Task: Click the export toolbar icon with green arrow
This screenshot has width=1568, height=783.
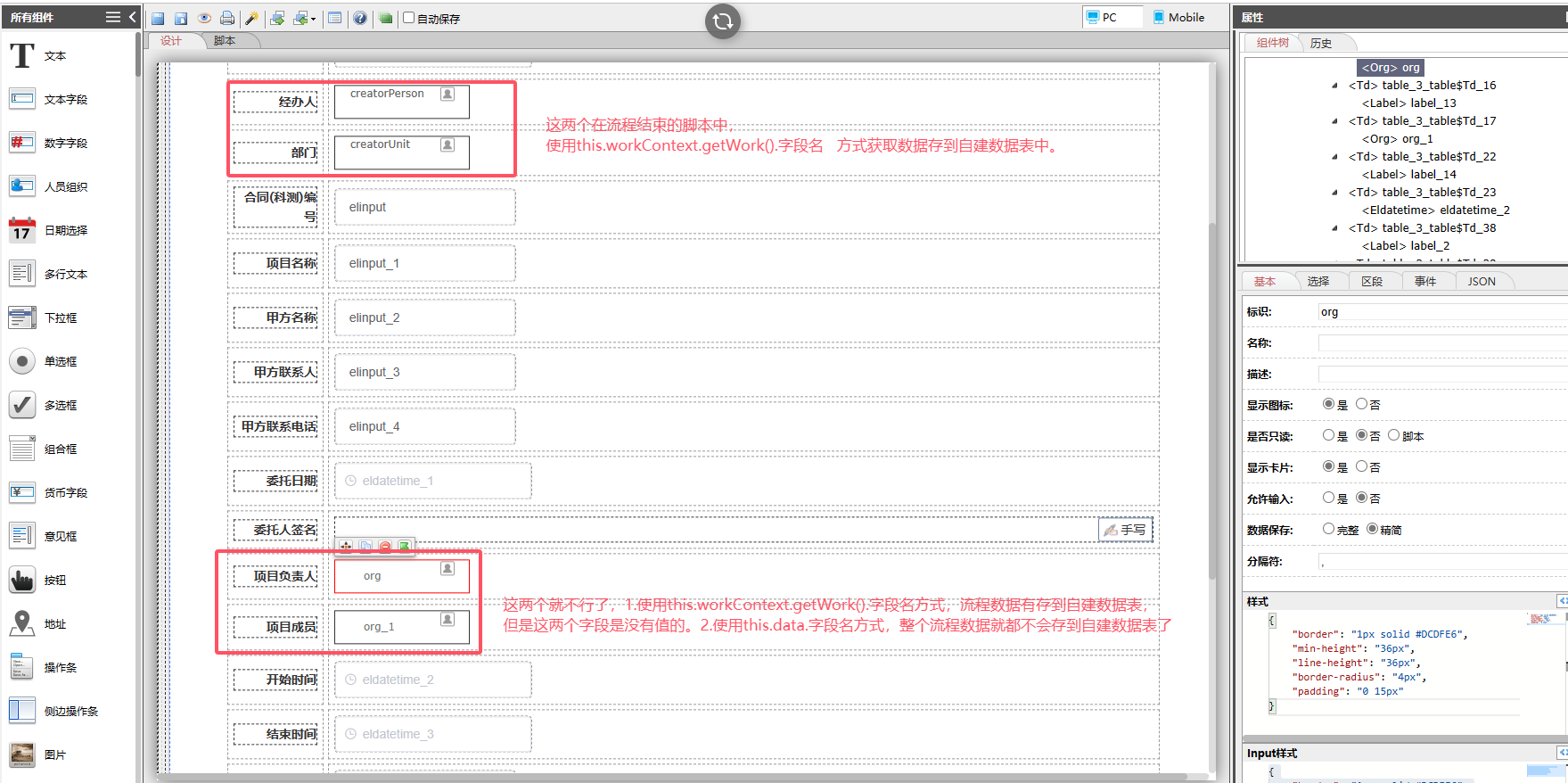Action: pyautogui.click(x=277, y=18)
